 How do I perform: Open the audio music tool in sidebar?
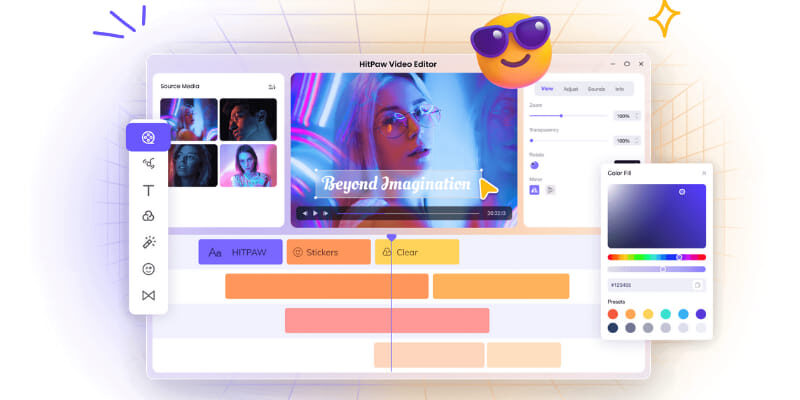[148, 164]
